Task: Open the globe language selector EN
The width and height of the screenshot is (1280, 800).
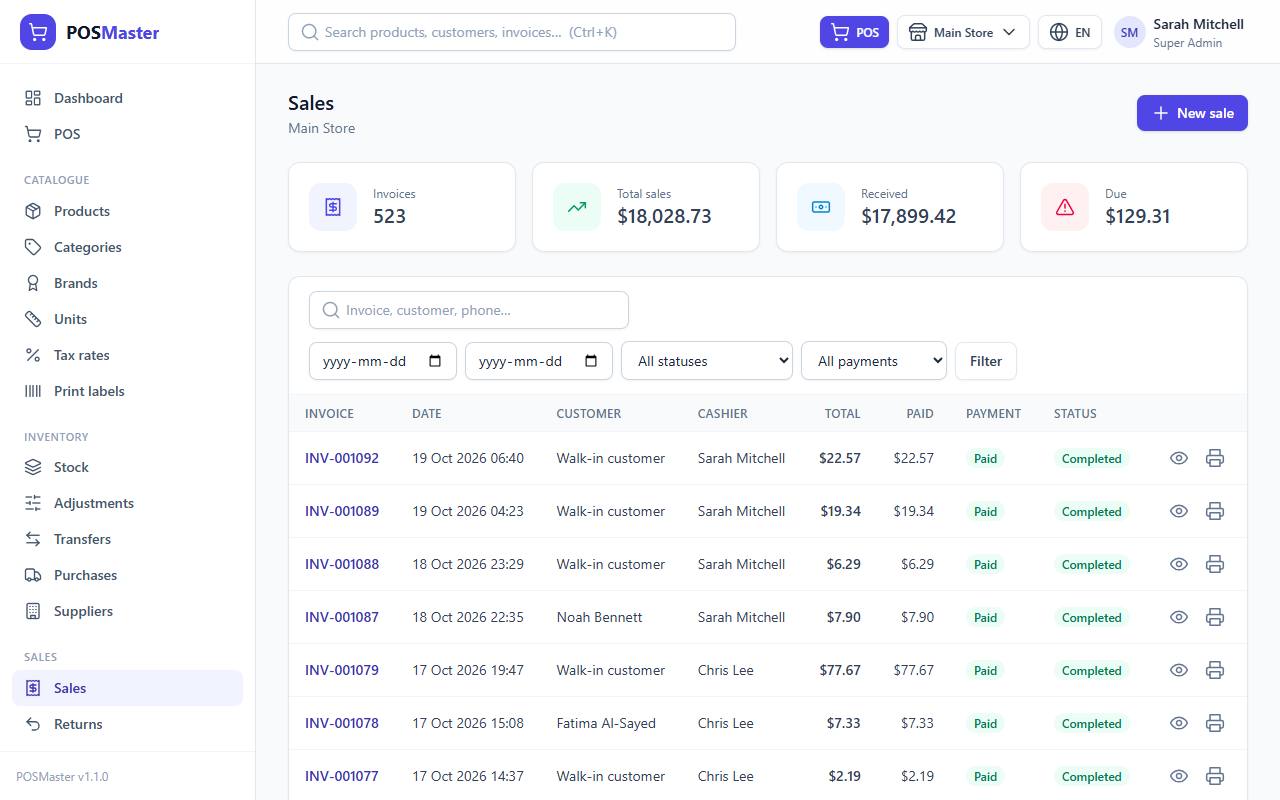Action: (x=1070, y=32)
